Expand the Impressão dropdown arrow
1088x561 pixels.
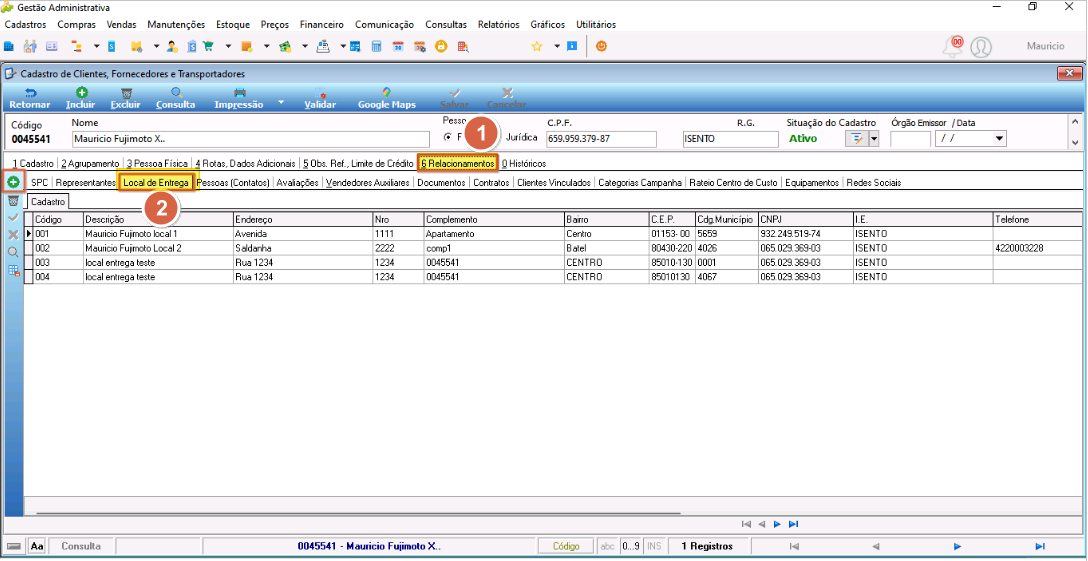(x=281, y=103)
